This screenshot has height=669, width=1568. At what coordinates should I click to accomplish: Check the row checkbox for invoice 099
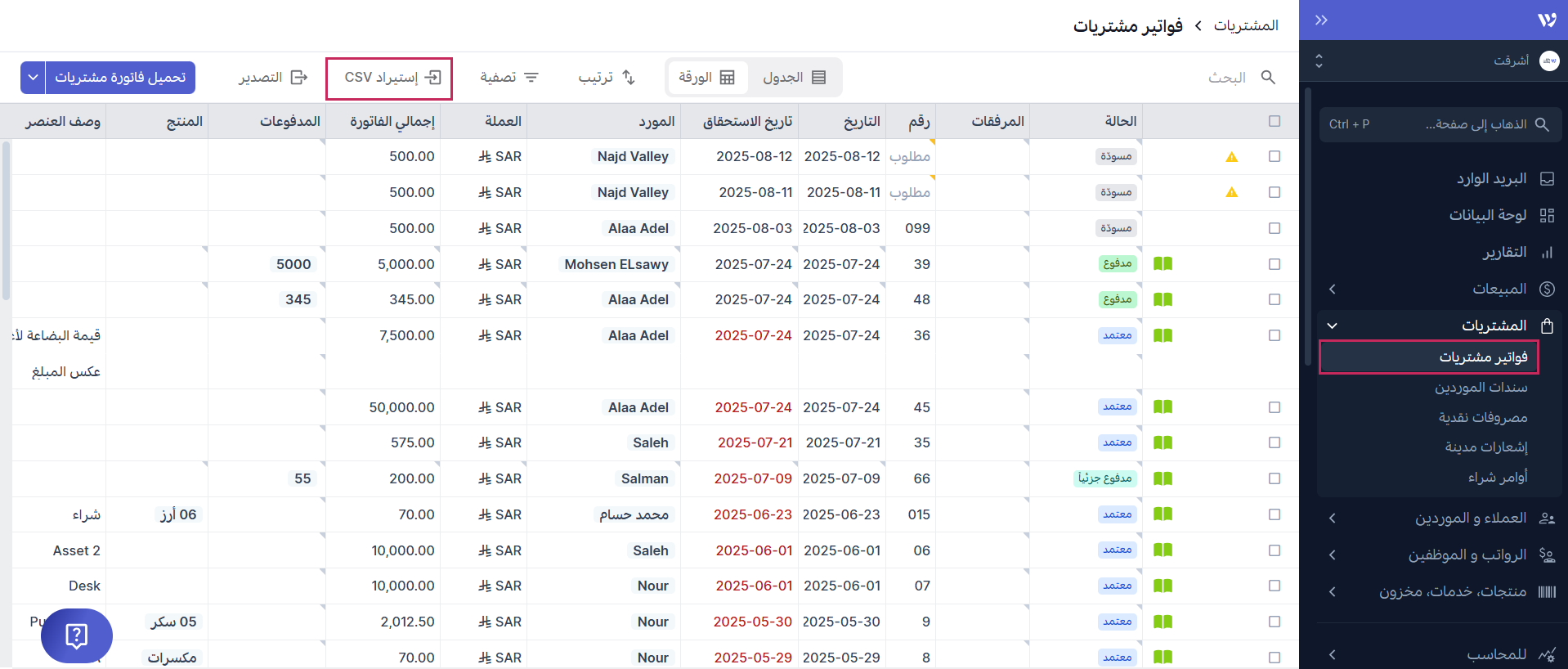click(1274, 229)
